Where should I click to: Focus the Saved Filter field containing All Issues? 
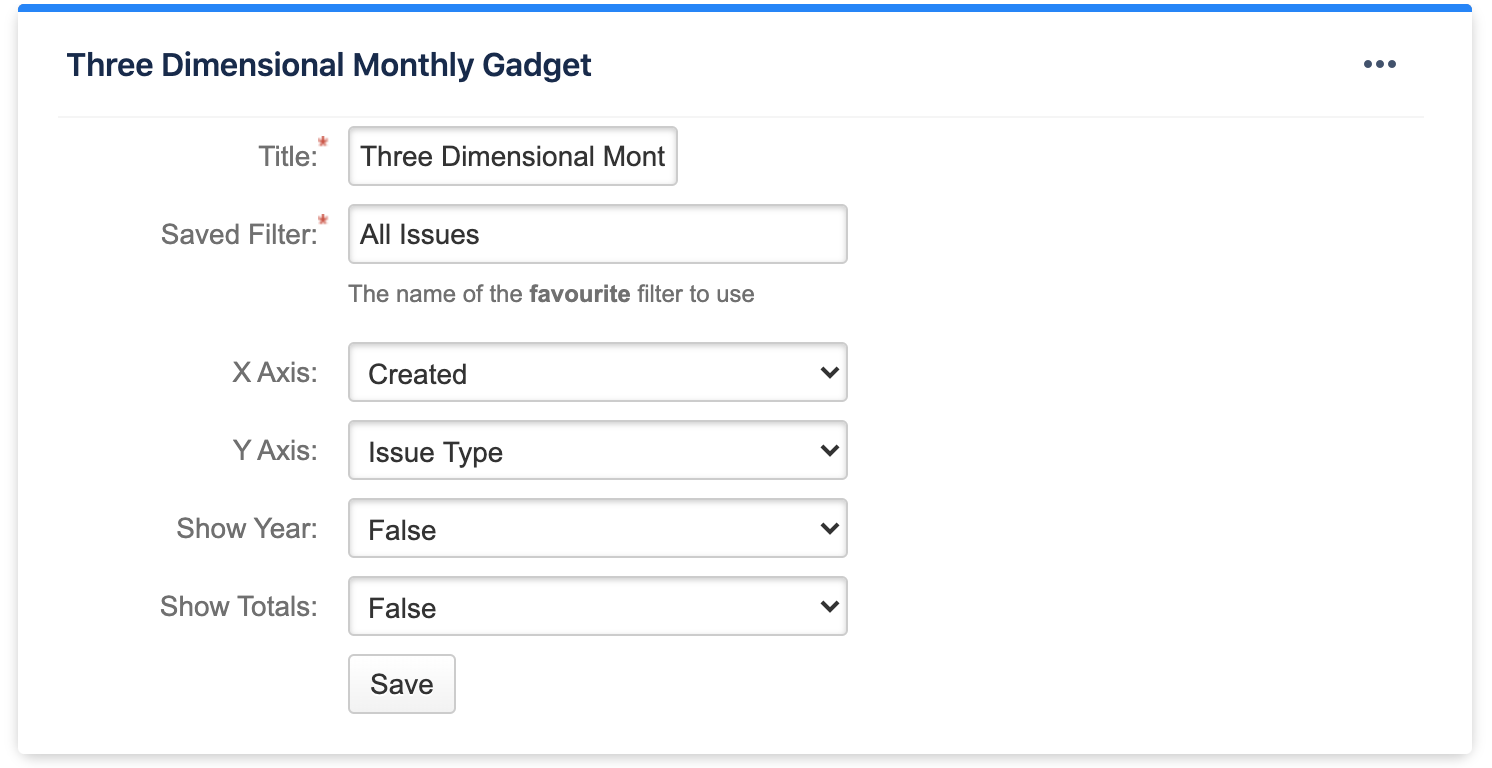coord(598,234)
